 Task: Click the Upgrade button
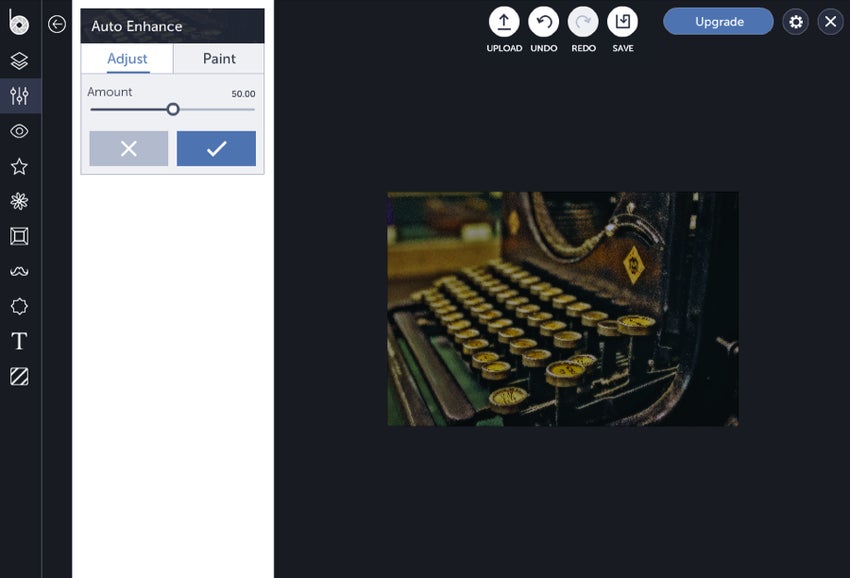click(718, 22)
